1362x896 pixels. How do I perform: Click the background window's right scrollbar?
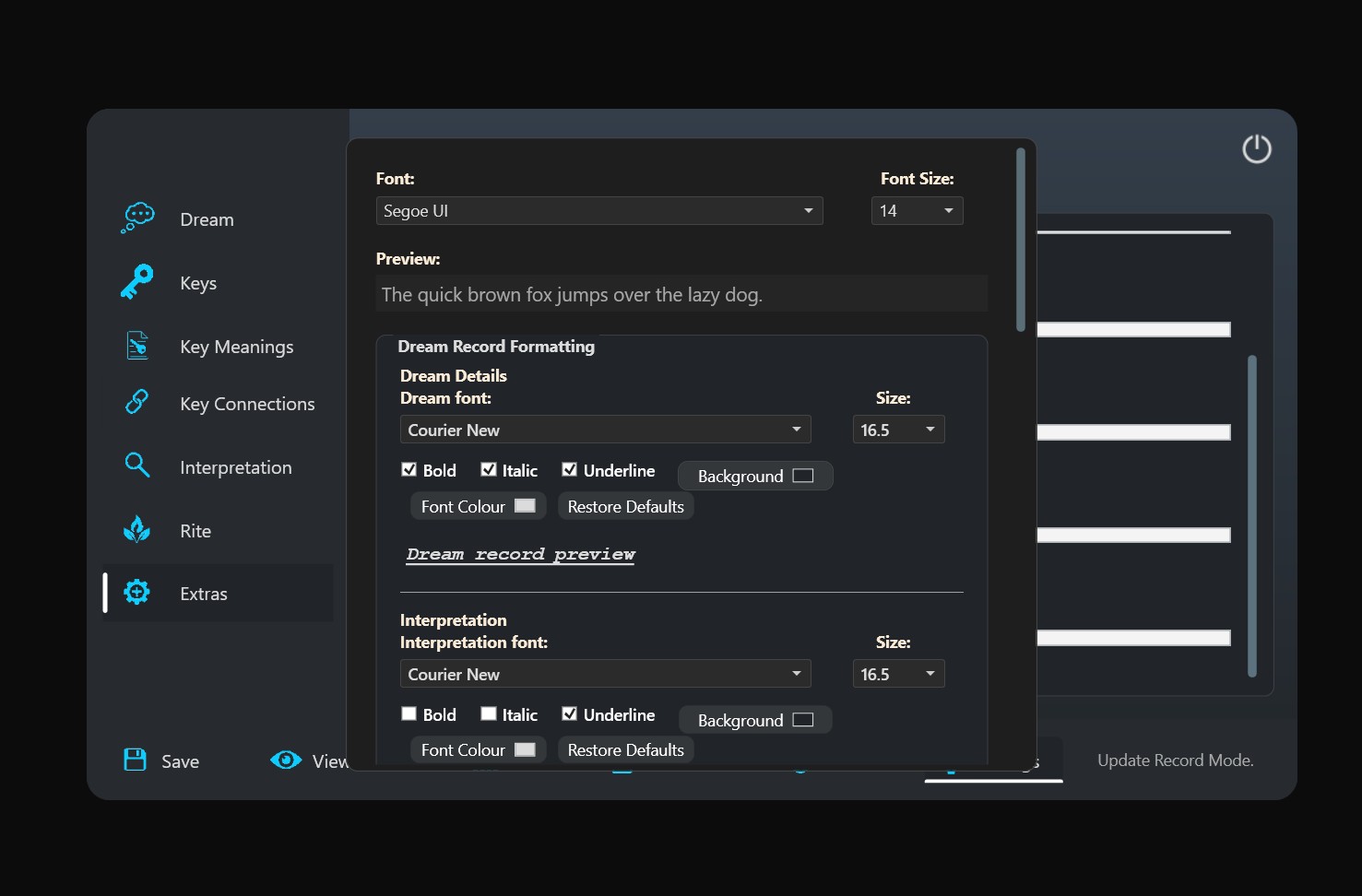1252,516
